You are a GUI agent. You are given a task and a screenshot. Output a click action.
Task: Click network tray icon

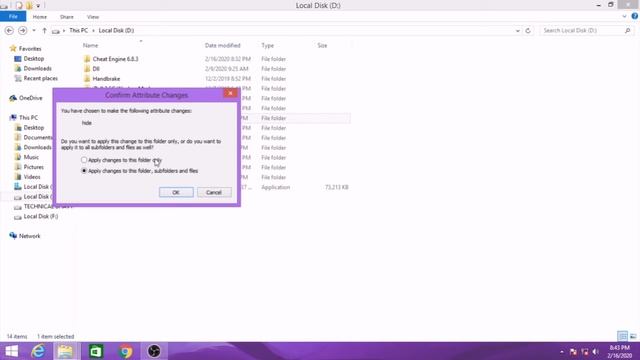point(584,351)
